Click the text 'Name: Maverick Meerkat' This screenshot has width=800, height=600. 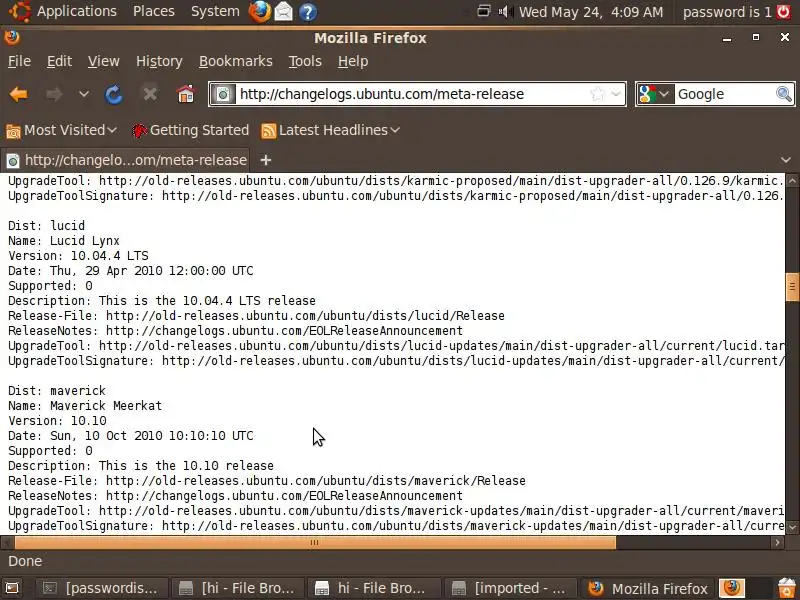(x=85, y=406)
